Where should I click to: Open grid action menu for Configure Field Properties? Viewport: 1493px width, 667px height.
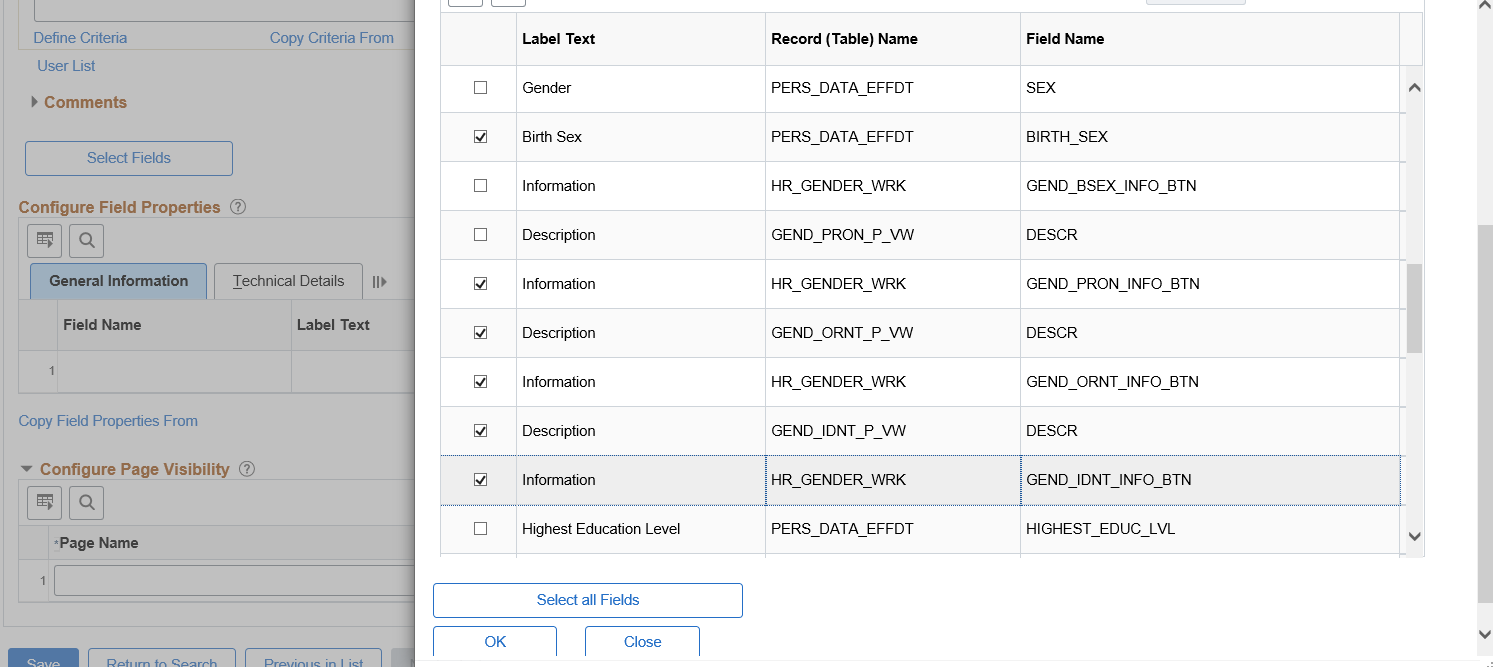pyautogui.click(x=45, y=240)
